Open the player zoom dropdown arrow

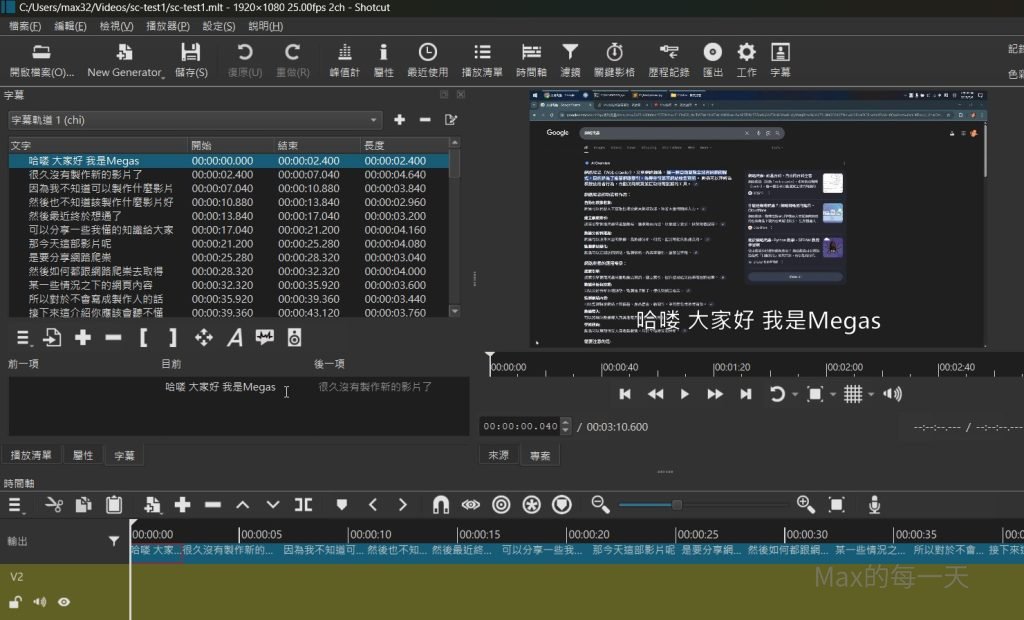pyautogui.click(x=832, y=394)
